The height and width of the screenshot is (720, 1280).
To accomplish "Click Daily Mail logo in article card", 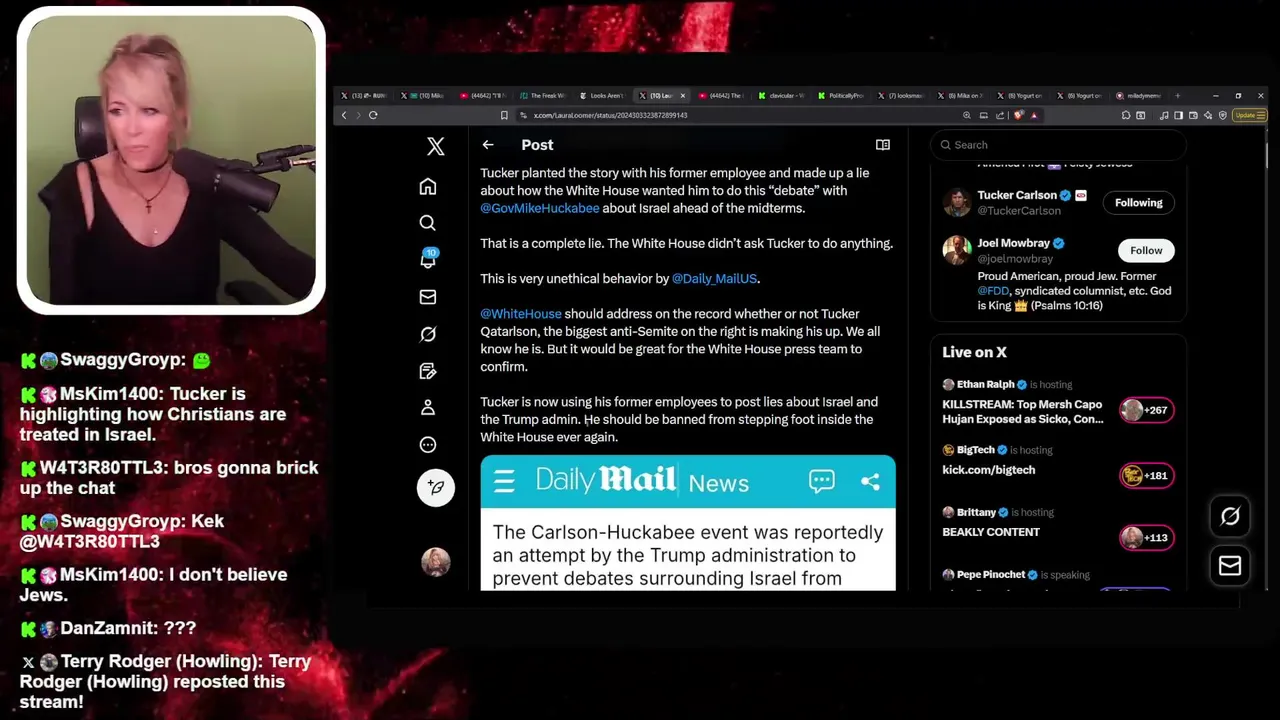I will pyautogui.click(x=606, y=480).
